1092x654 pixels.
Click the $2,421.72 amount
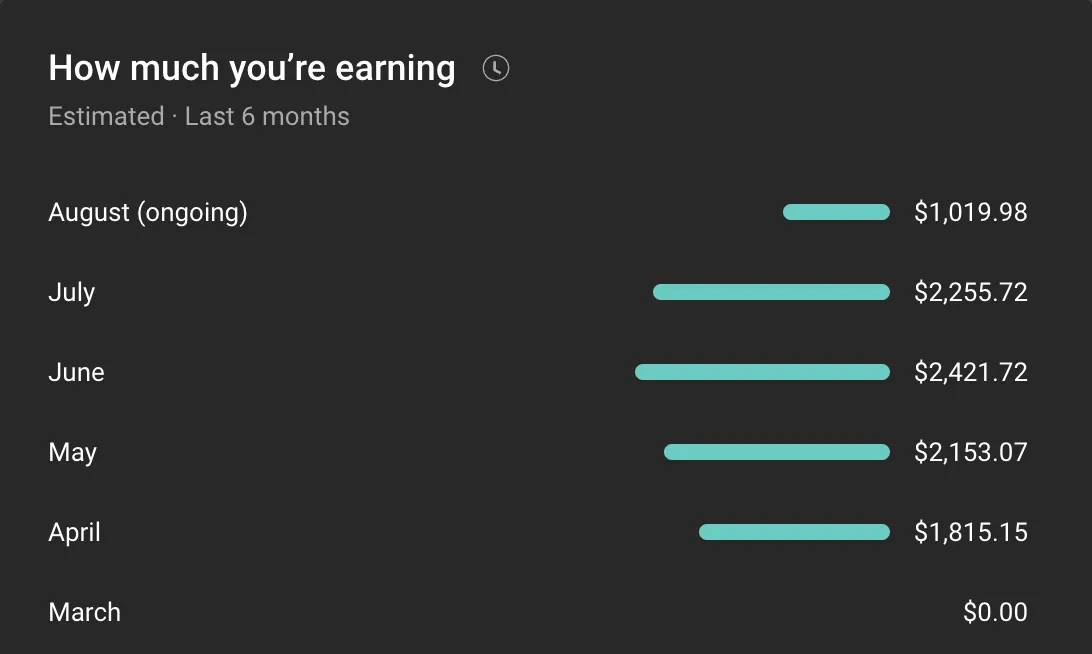coord(971,372)
